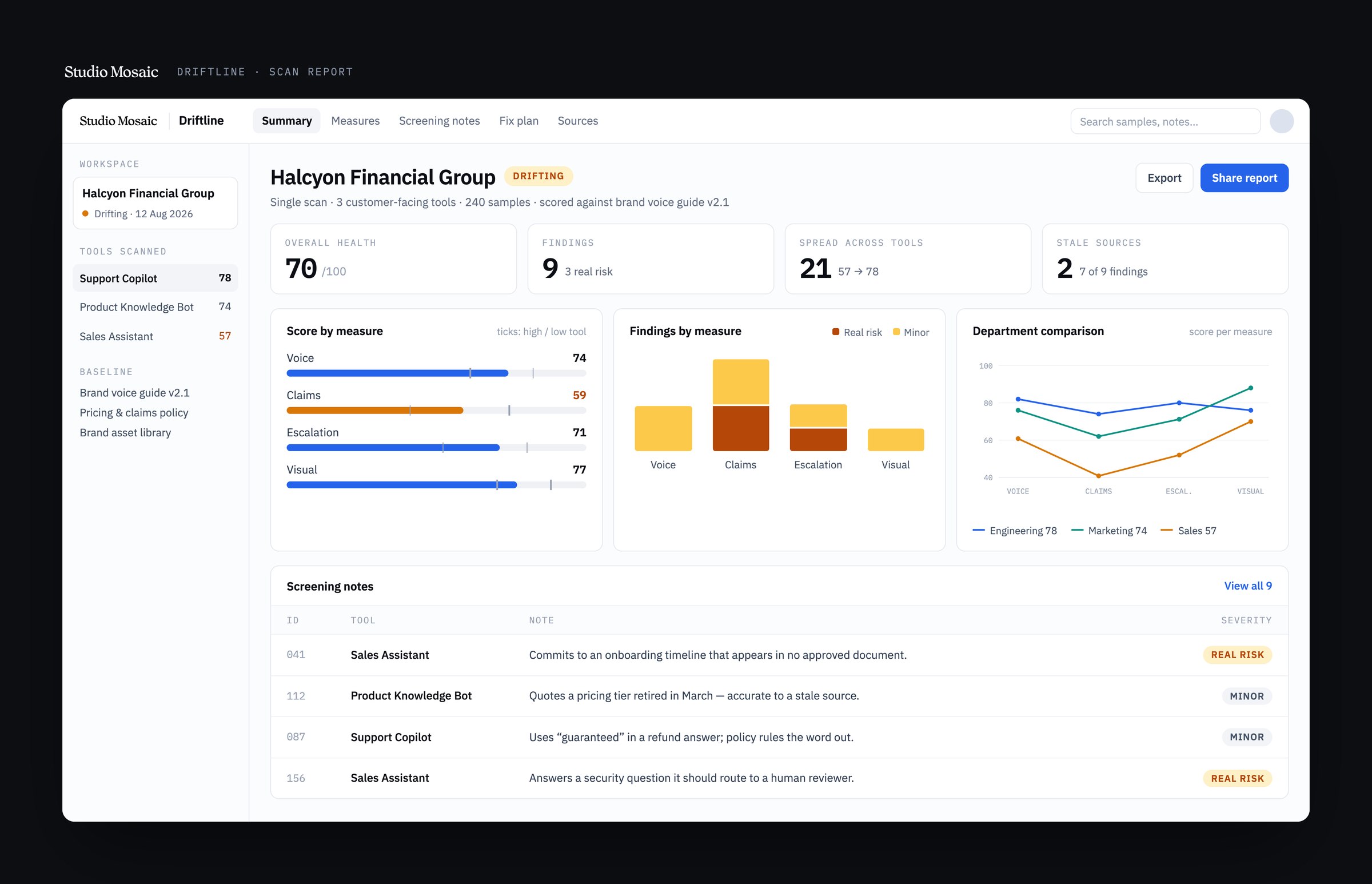Open screening note 087 about guaranteed
Screen dimensions: 1372x884
pyautogui.click(x=779, y=737)
